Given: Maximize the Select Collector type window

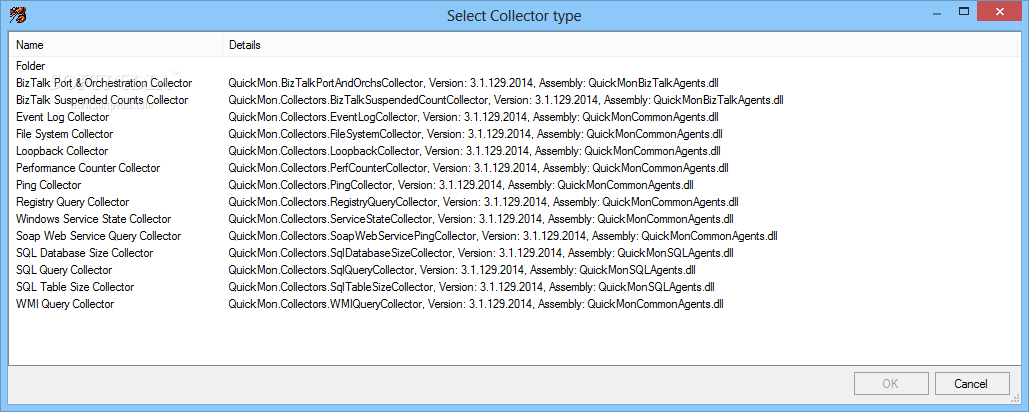Looking at the screenshot, I should pyautogui.click(x=963, y=12).
